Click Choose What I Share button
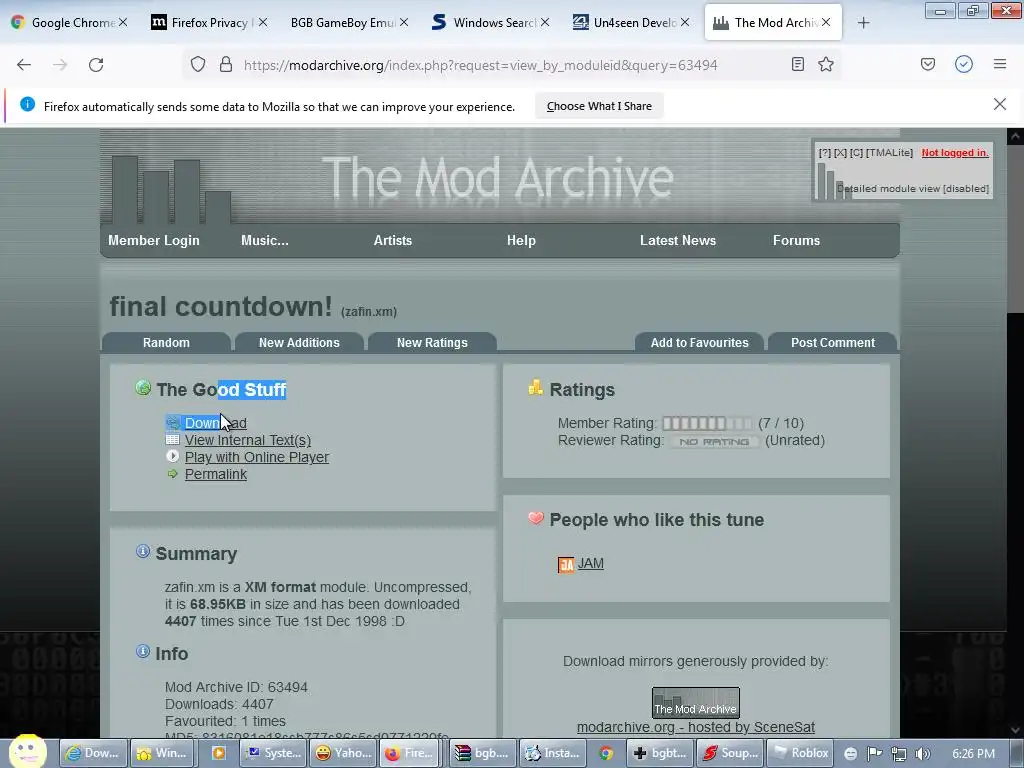1024x768 pixels. click(599, 106)
